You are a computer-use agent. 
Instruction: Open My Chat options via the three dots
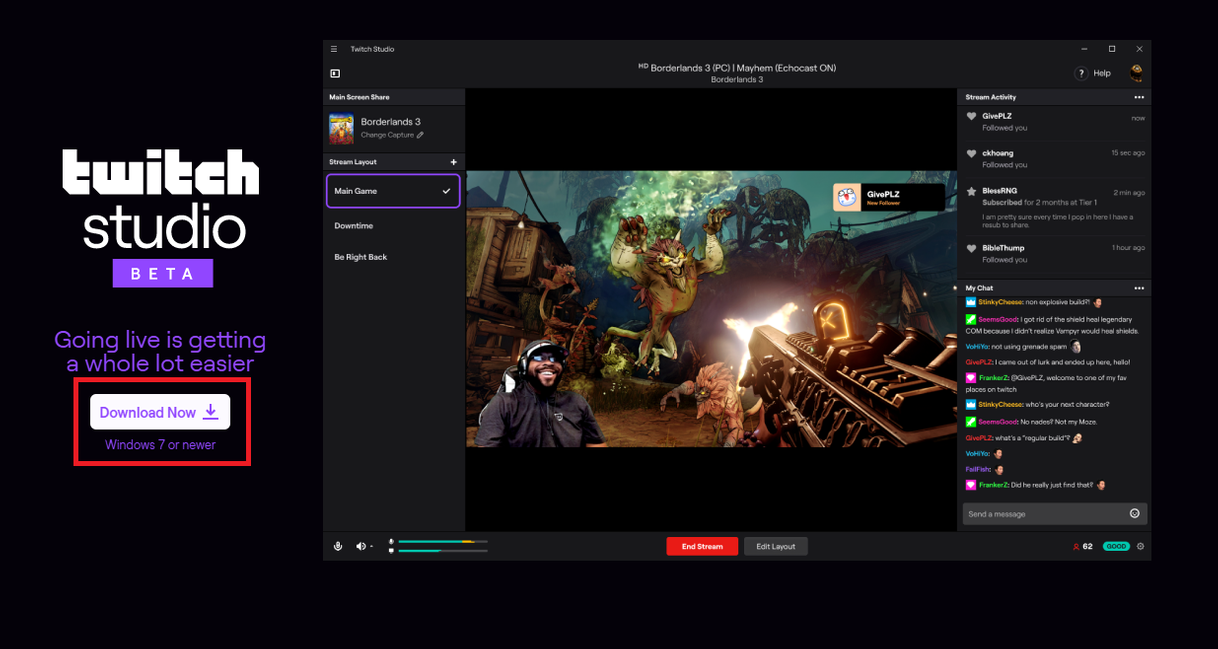(x=1139, y=288)
